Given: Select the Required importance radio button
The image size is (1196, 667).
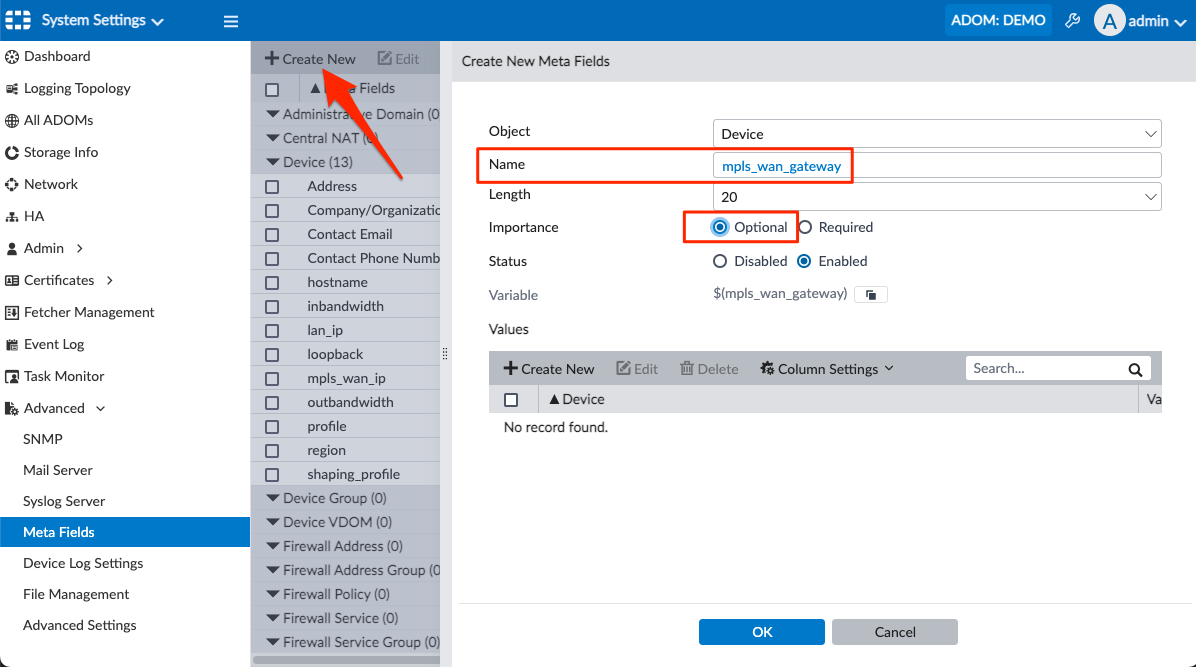Looking at the screenshot, I should click(x=807, y=227).
